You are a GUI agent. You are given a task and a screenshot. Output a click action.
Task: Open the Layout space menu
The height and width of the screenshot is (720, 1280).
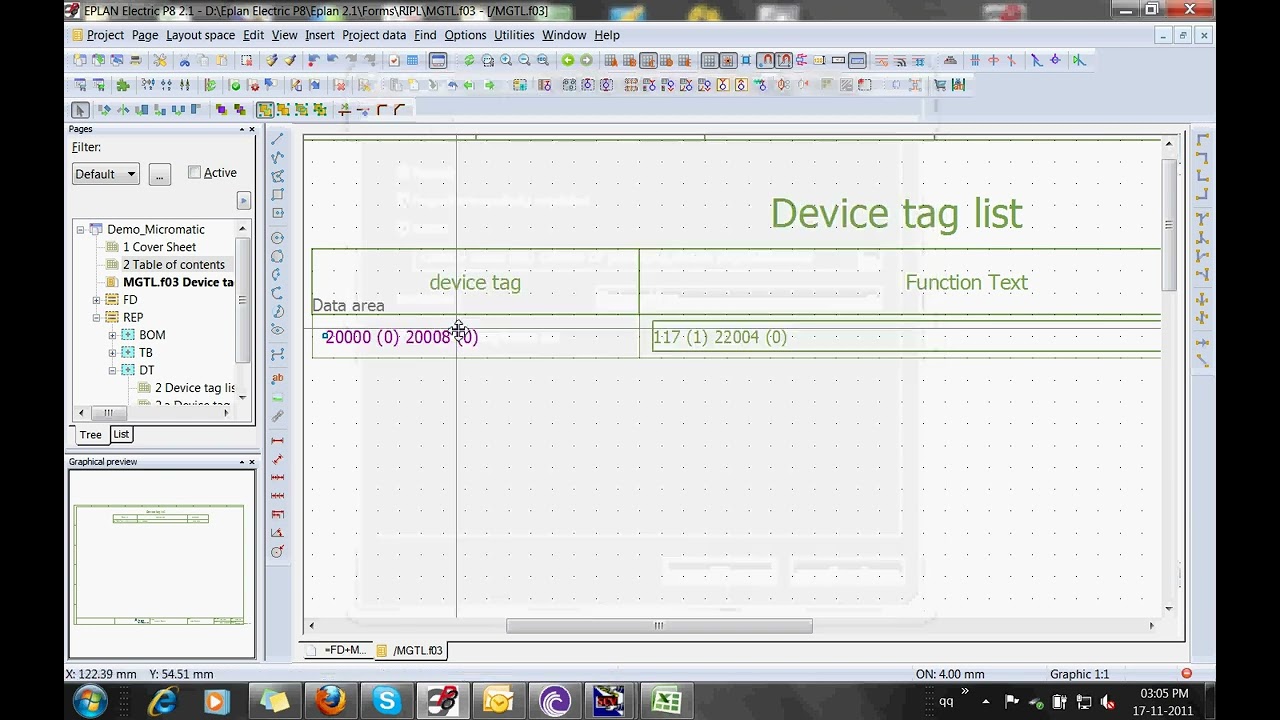(200, 35)
